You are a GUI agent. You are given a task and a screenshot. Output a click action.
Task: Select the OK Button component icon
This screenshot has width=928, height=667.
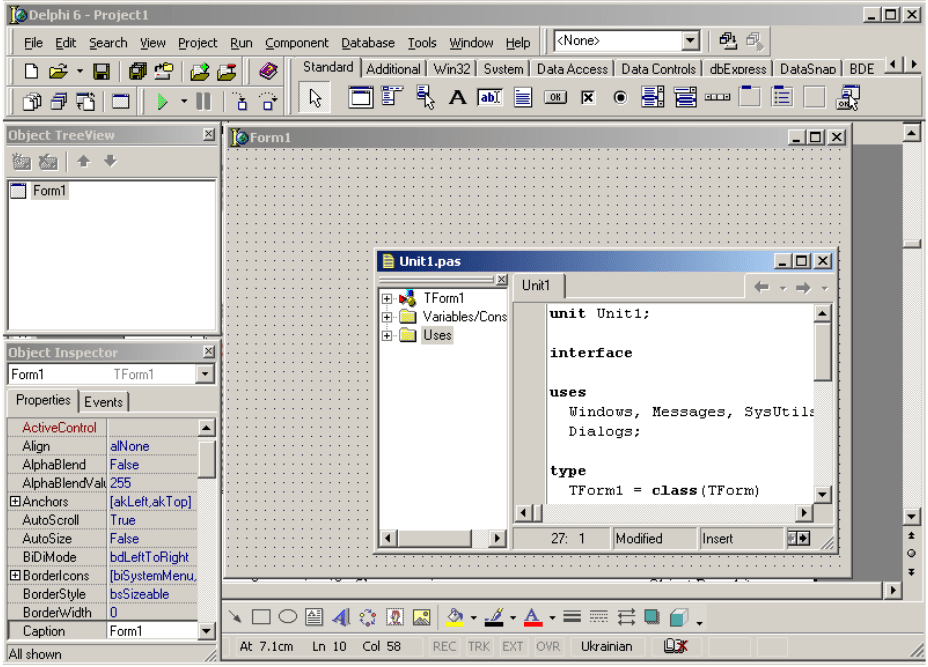[x=555, y=97]
